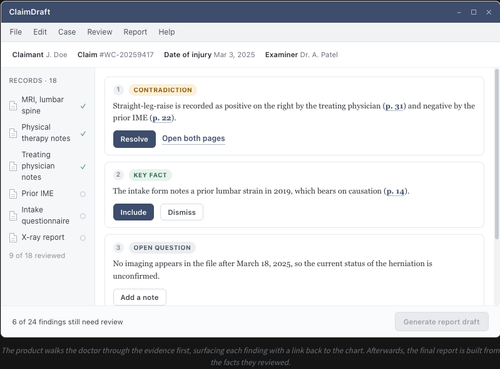Click the date of injury Mar 3, 2025

click(x=234, y=55)
